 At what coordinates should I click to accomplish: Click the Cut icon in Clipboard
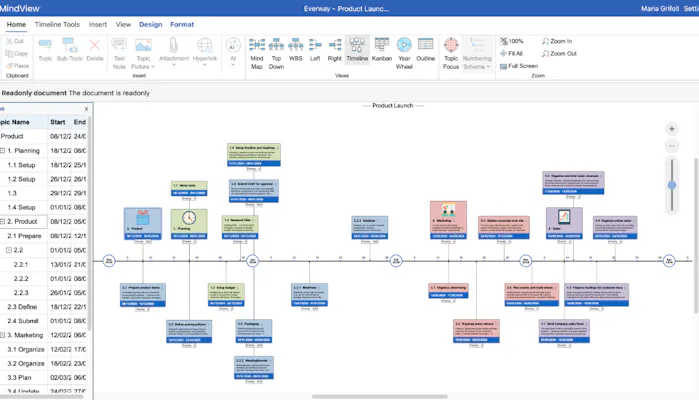coord(14,41)
